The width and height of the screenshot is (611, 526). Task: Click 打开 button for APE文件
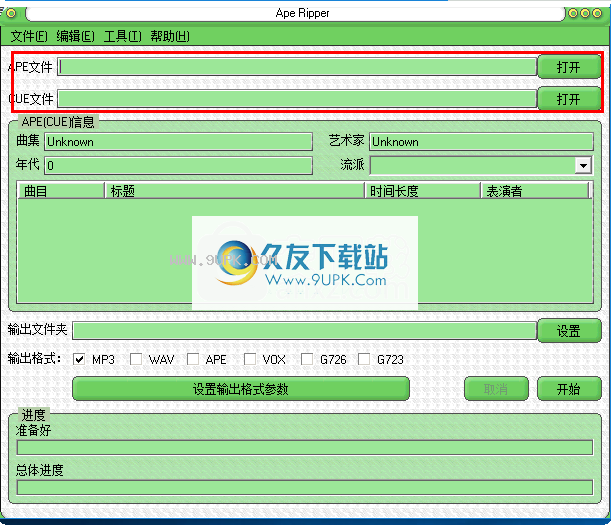pyautogui.click(x=569, y=67)
